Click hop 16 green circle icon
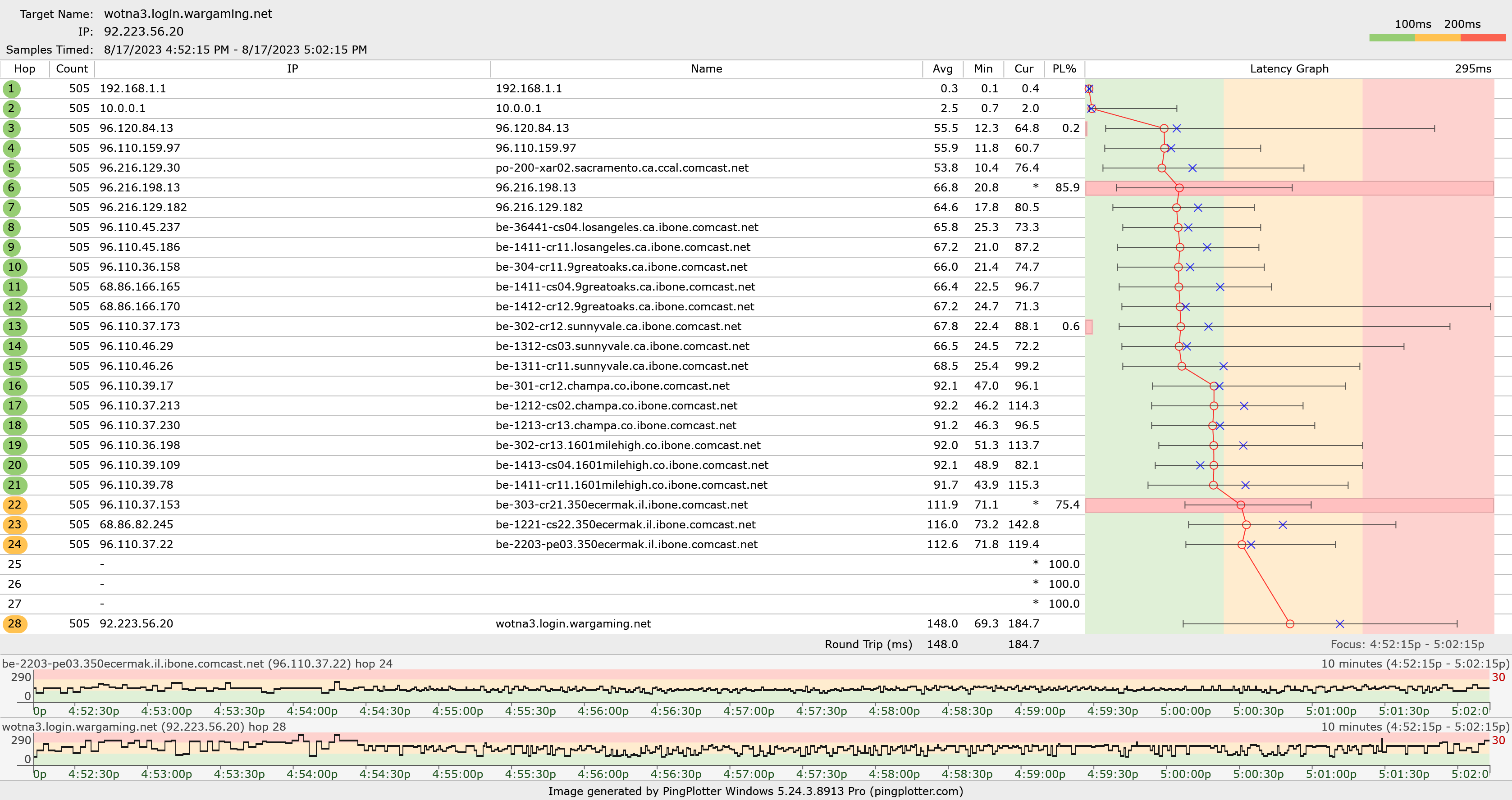The width and height of the screenshot is (1512, 800). click(15, 386)
